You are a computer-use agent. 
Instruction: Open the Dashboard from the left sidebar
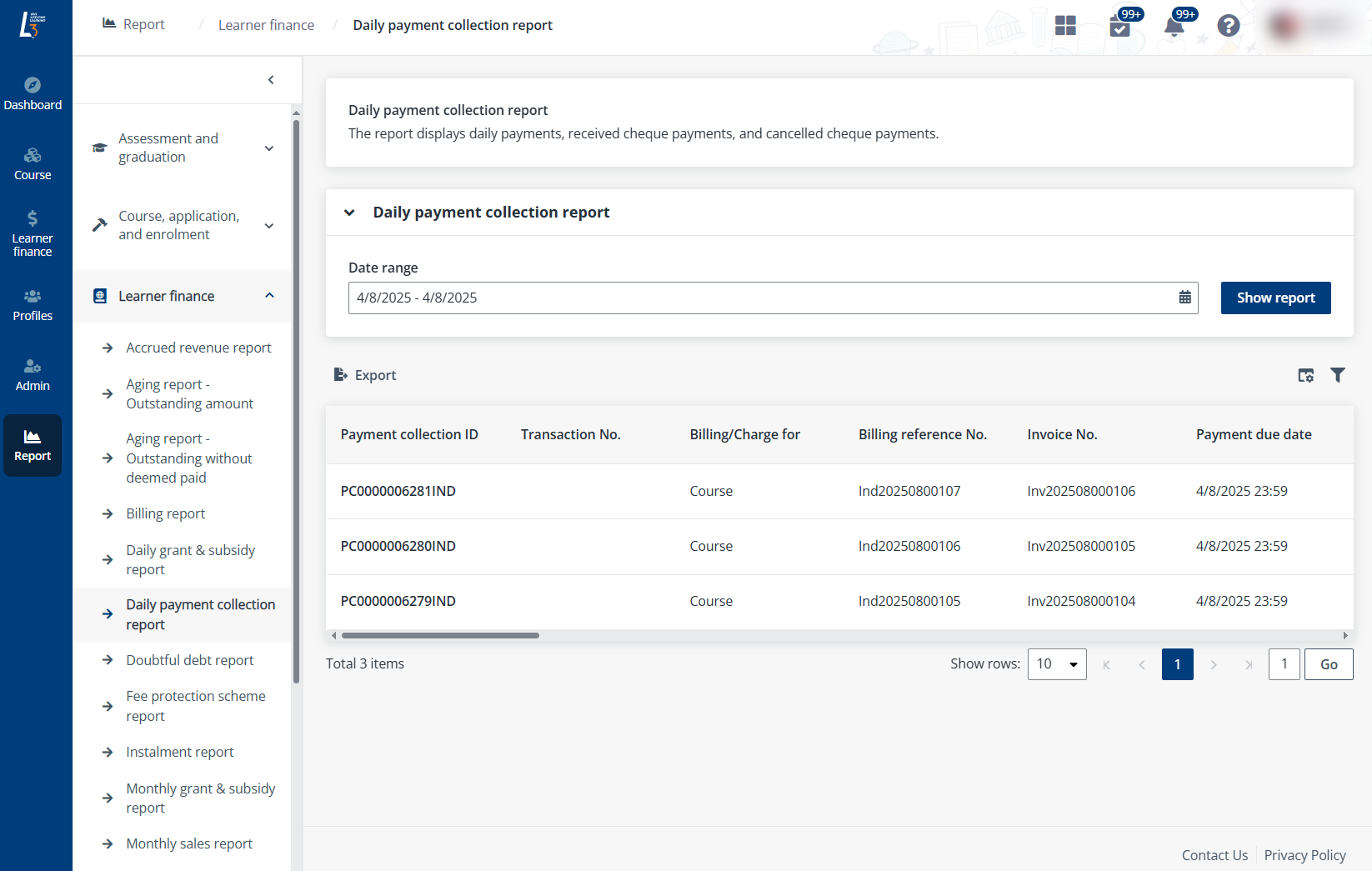click(33, 93)
